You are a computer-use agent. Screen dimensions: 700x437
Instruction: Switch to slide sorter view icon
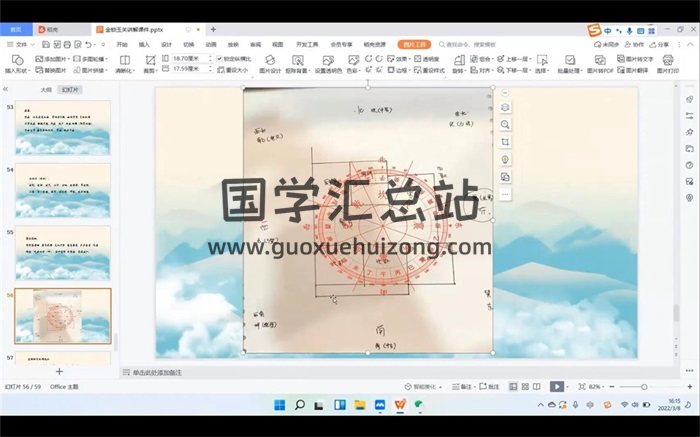click(525, 387)
